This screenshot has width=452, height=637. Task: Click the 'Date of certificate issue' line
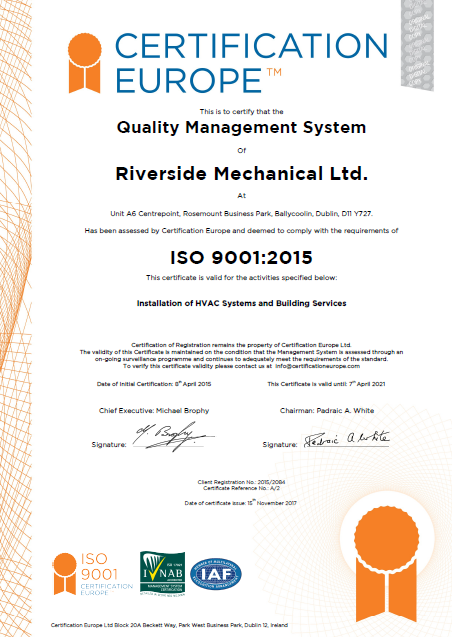241,503
